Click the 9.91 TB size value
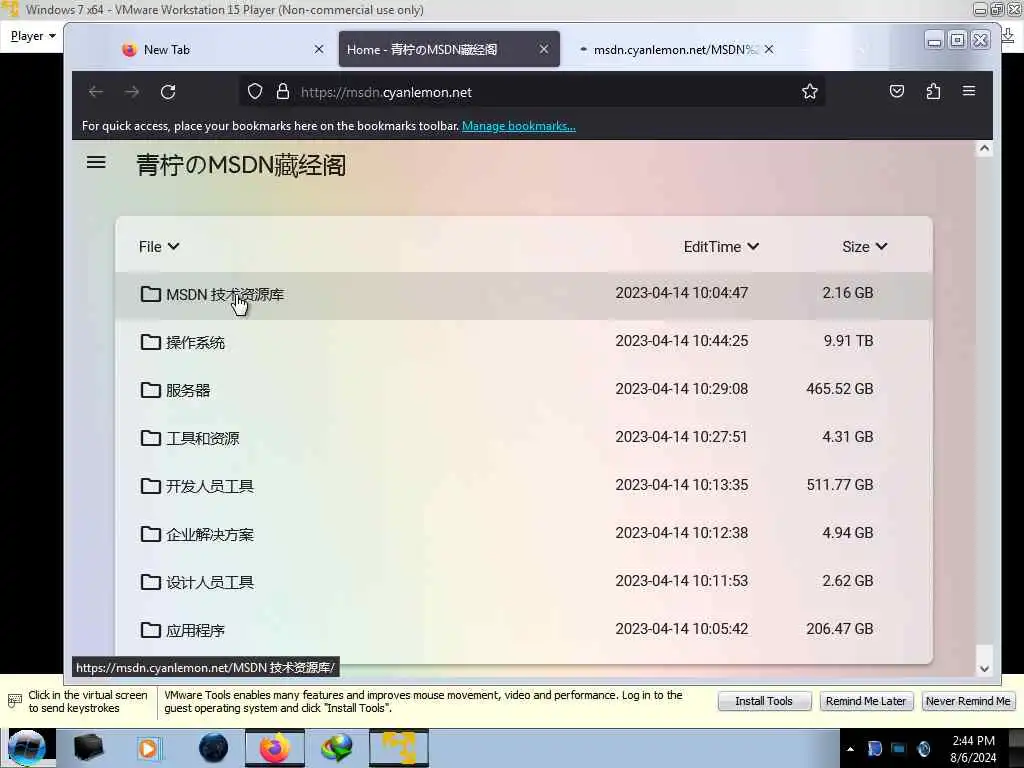This screenshot has height=768, width=1024. pyautogui.click(x=848, y=341)
